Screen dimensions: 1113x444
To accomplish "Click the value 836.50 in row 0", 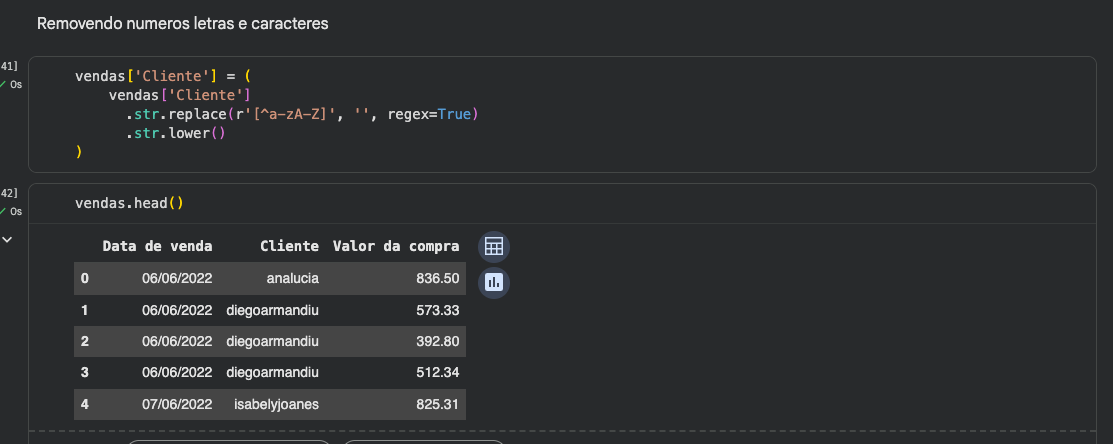I will 437,278.
